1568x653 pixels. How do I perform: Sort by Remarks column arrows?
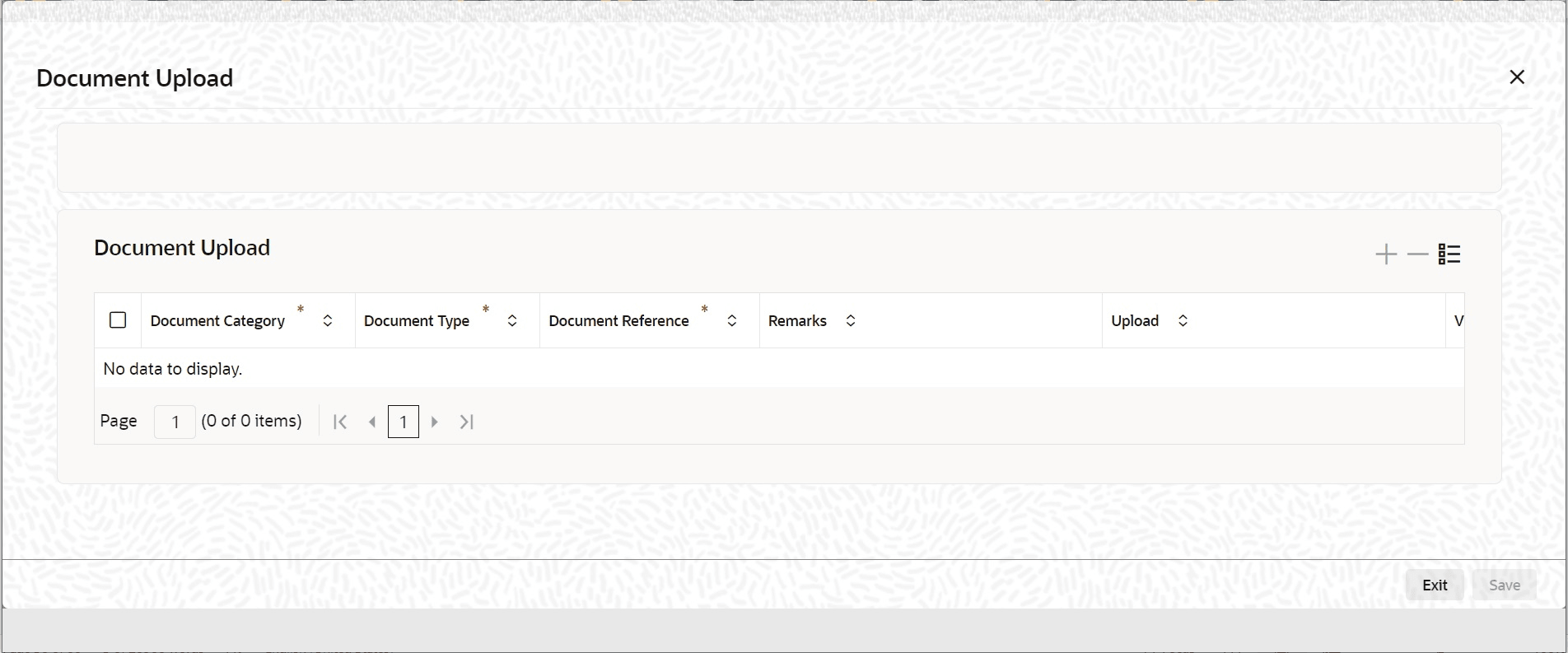coord(851,321)
